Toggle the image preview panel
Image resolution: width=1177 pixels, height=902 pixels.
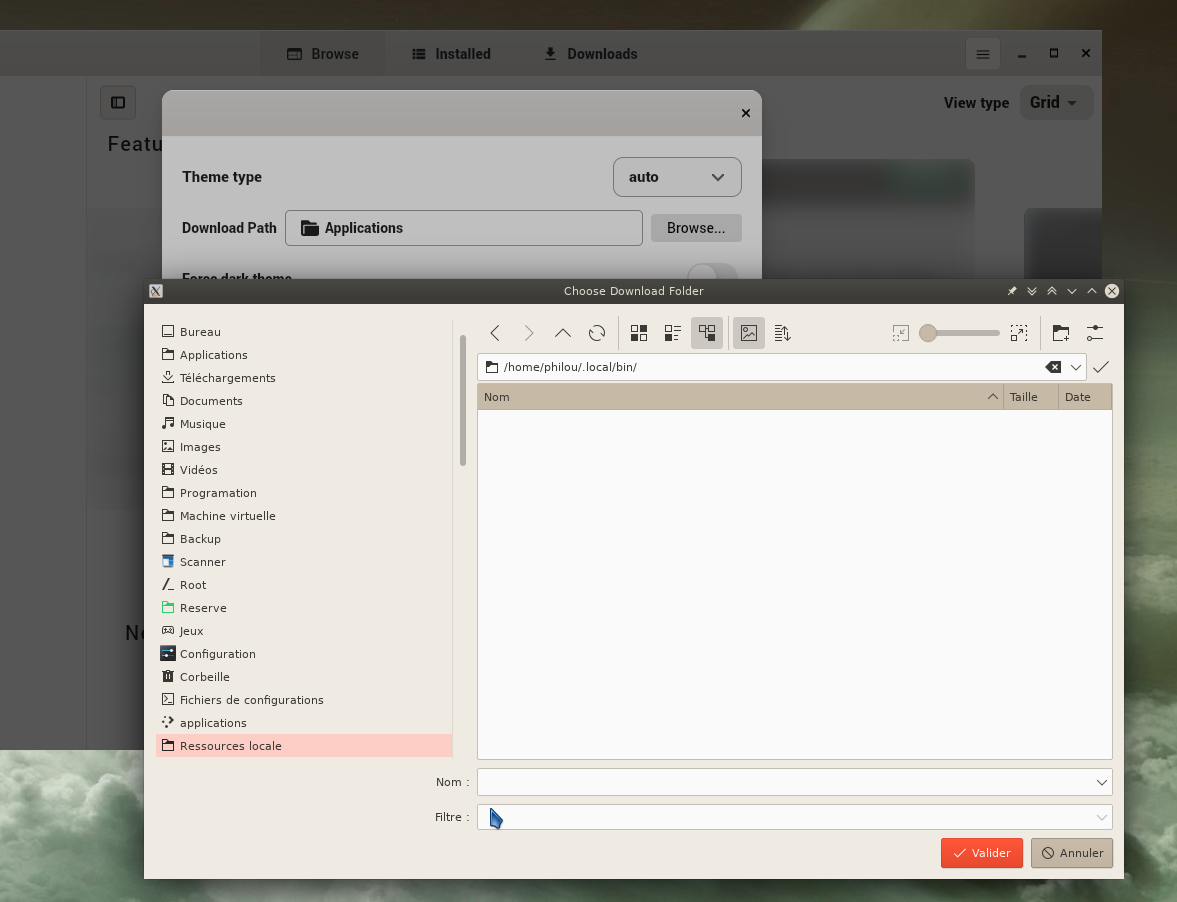(x=748, y=333)
